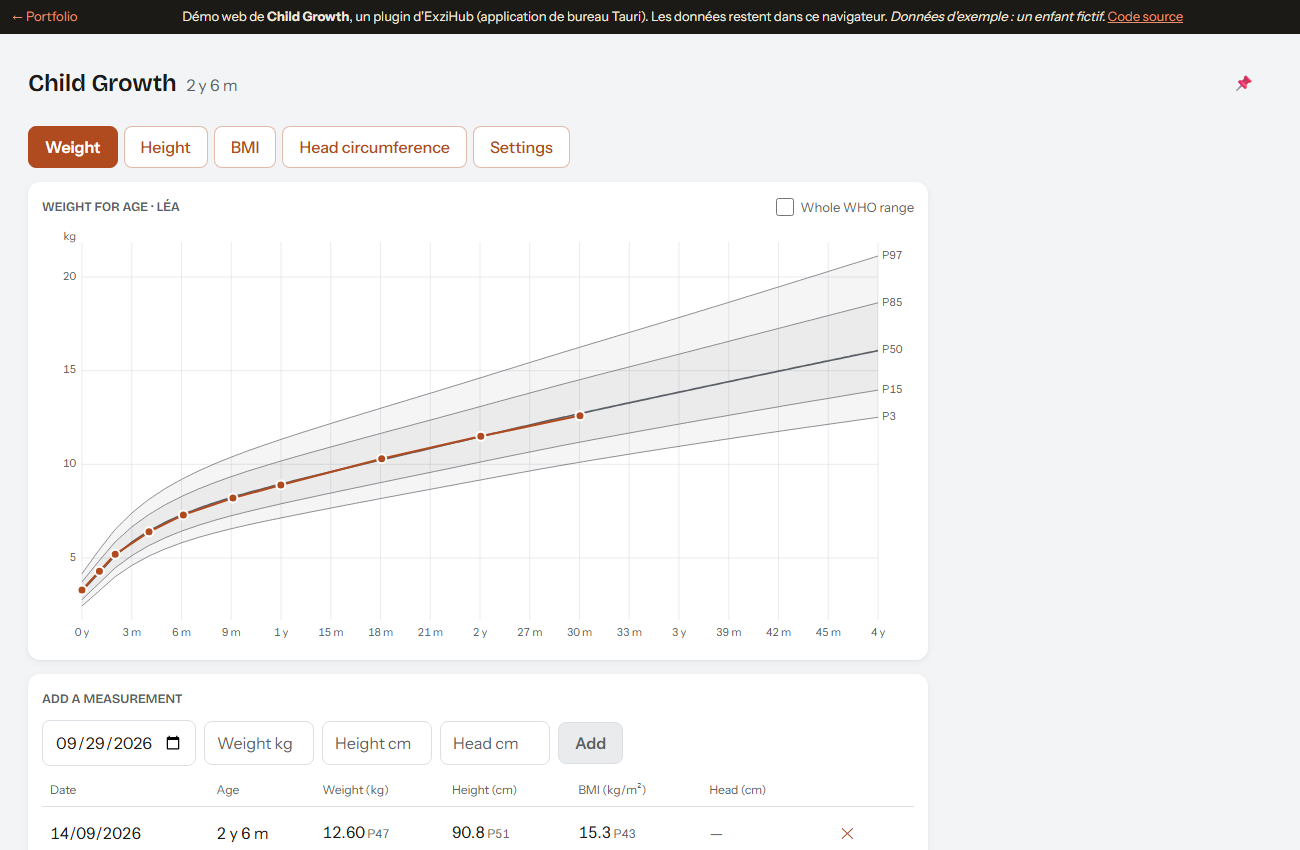Click the Child Growth heading
Screen dimensions: 1300x850
coord(102,83)
